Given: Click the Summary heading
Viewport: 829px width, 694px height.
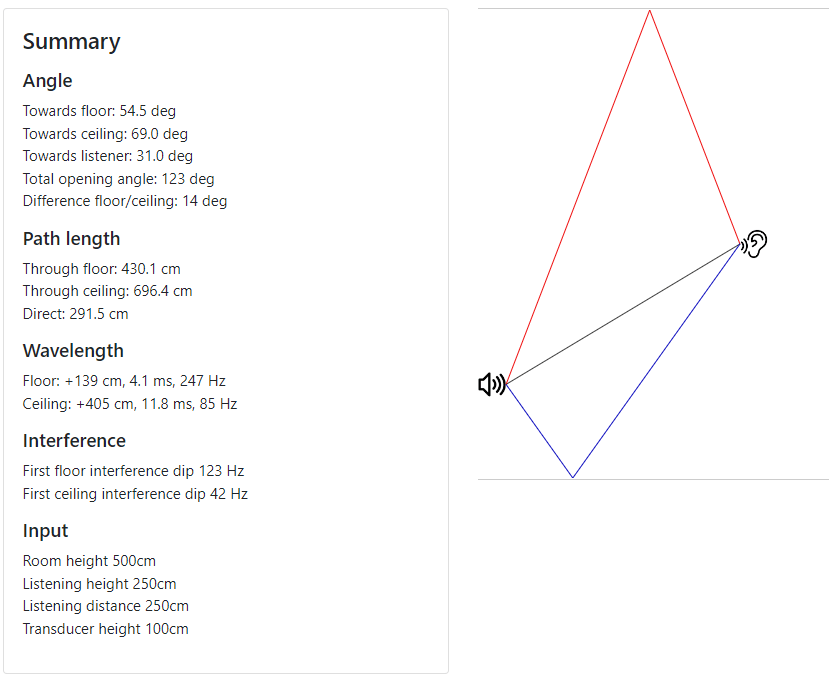Looking at the screenshot, I should click(x=71, y=42).
